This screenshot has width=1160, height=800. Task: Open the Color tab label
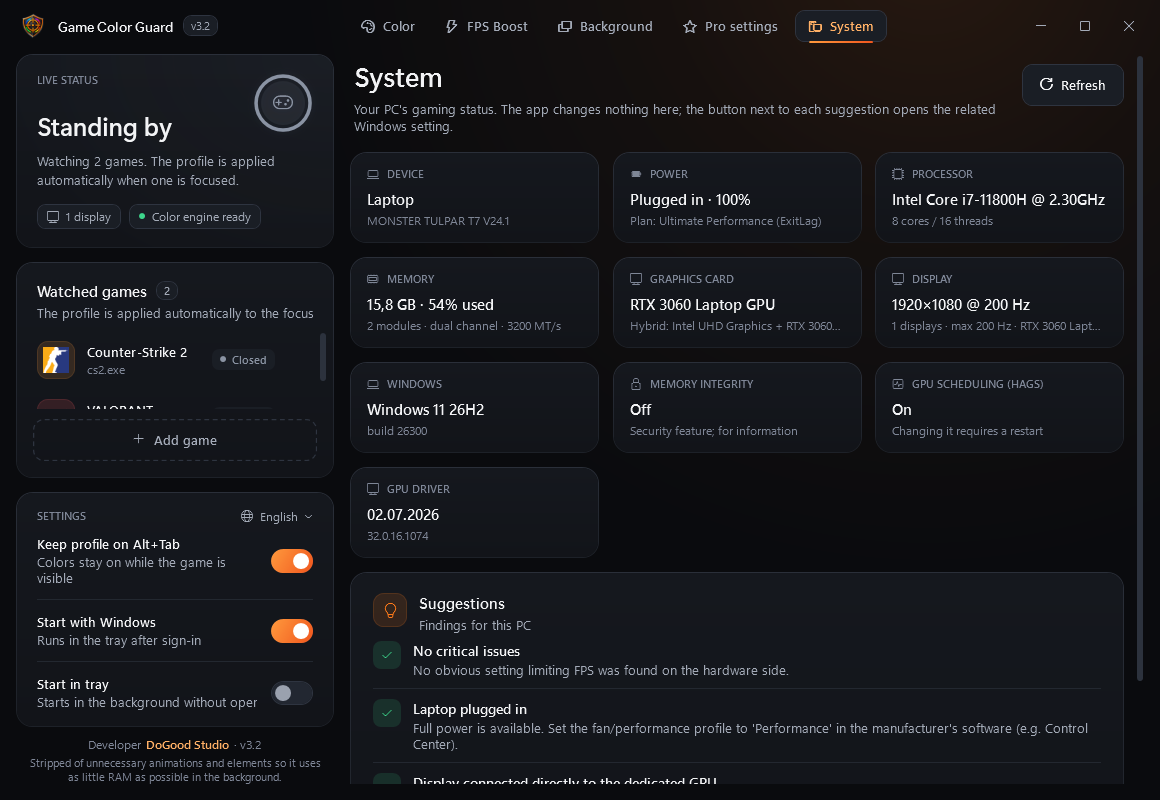399,27
